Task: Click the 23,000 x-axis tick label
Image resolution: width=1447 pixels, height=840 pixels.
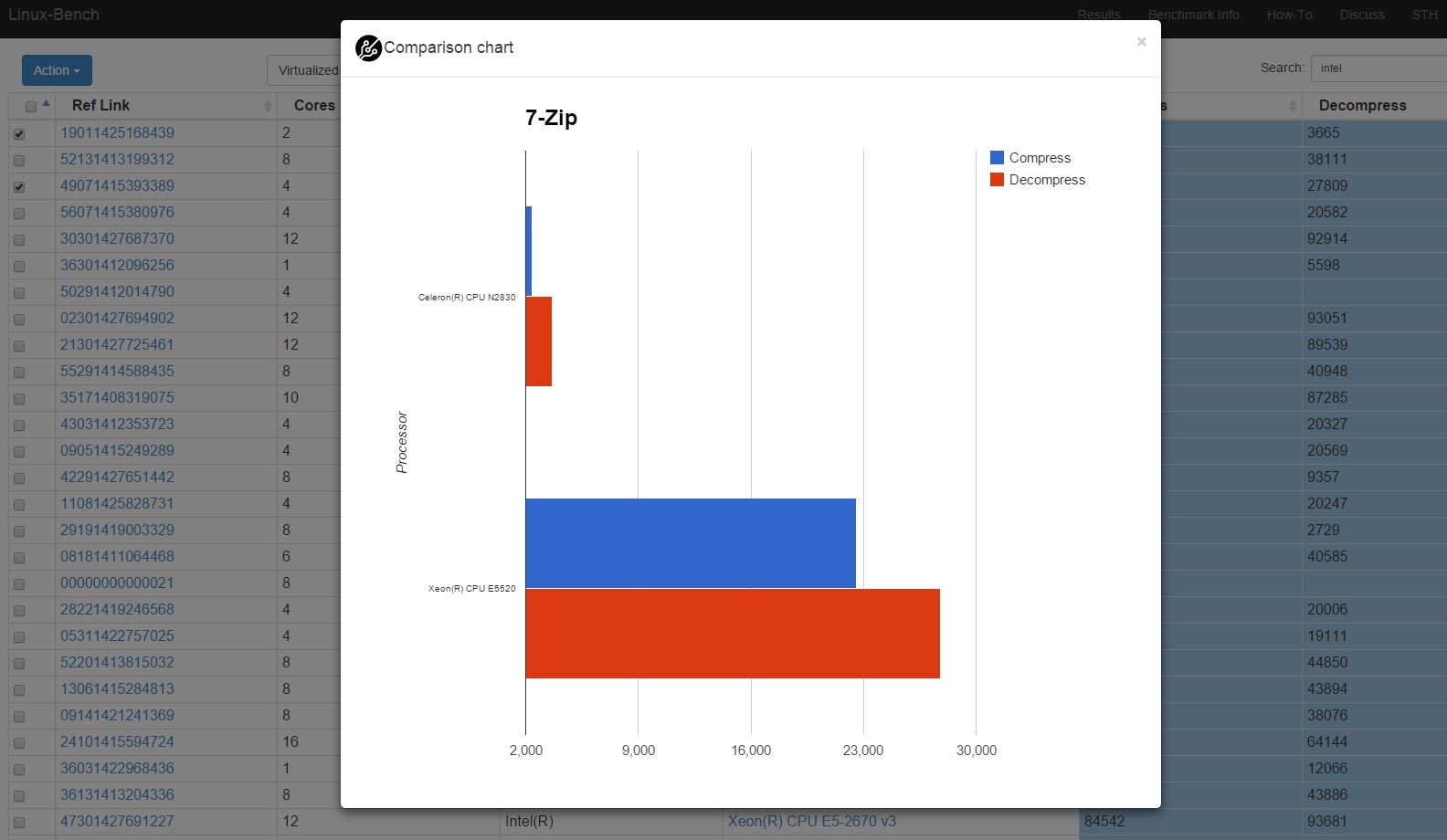Action: coord(863,751)
